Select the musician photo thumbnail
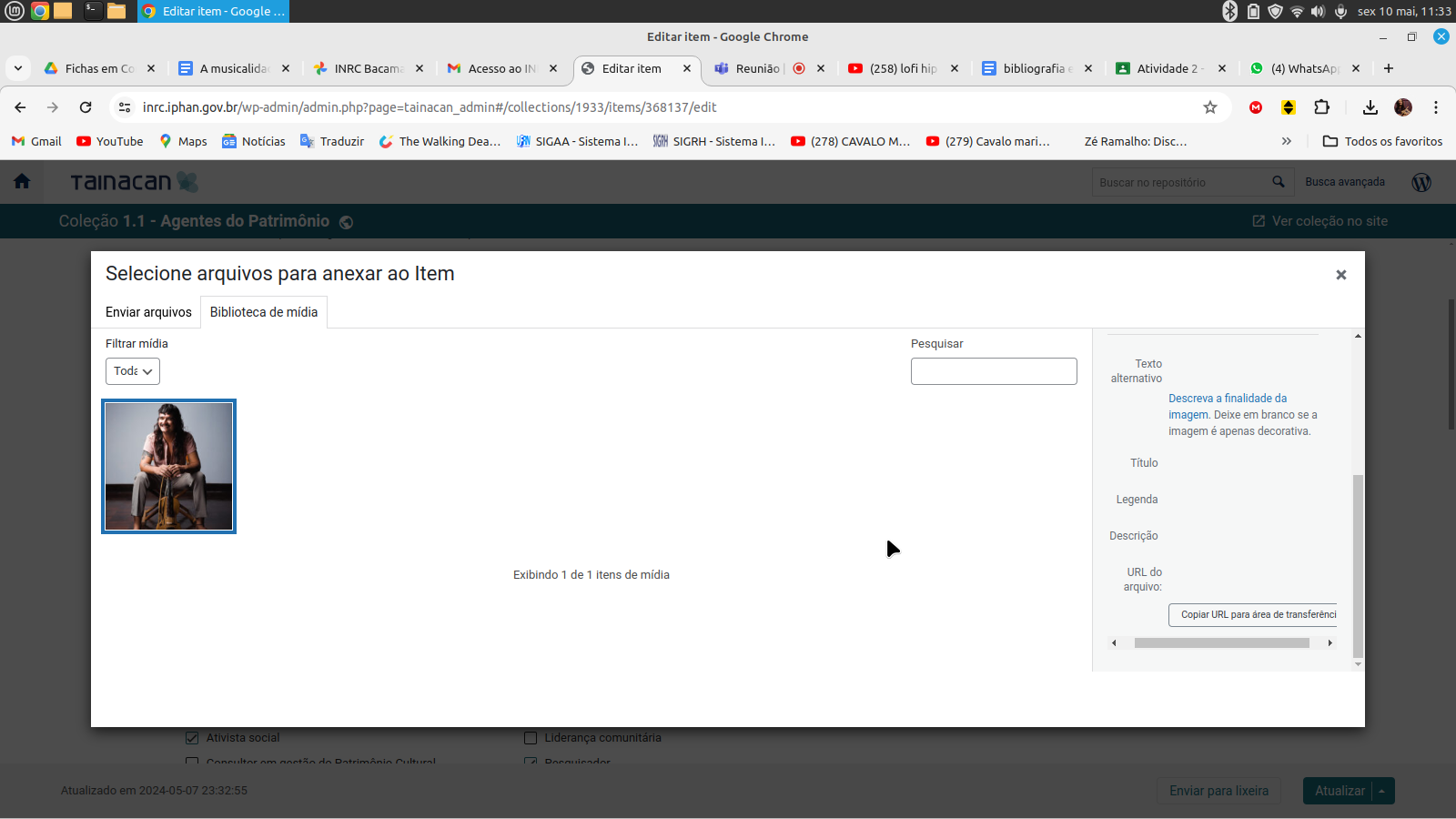The image size is (1456, 819). [168, 466]
